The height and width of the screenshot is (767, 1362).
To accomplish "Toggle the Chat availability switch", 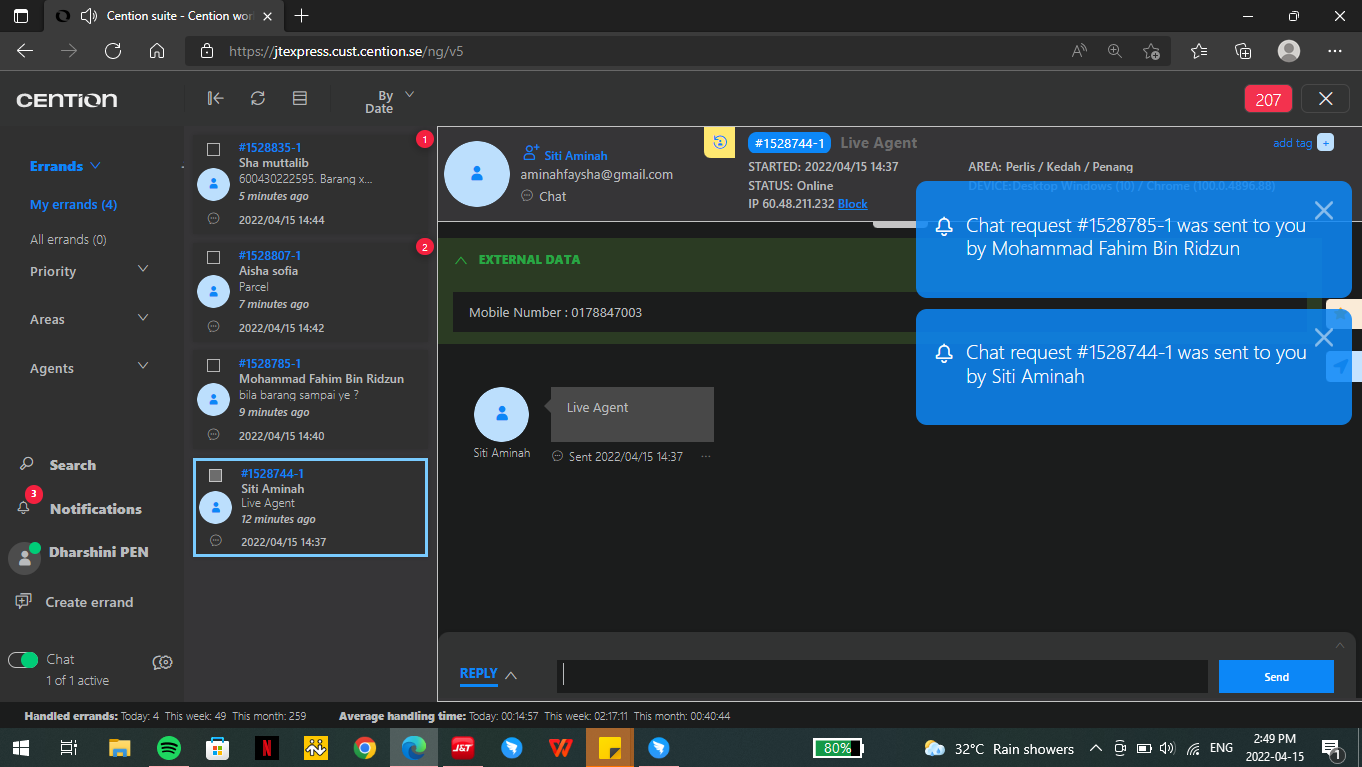I will 23,660.
